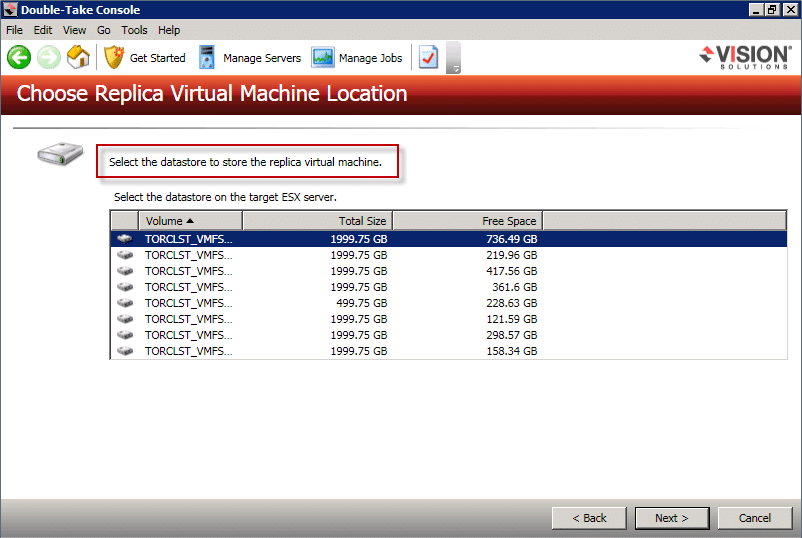802x538 pixels.
Task: Click the 219.96 GB free space cell
Action: (x=511, y=255)
